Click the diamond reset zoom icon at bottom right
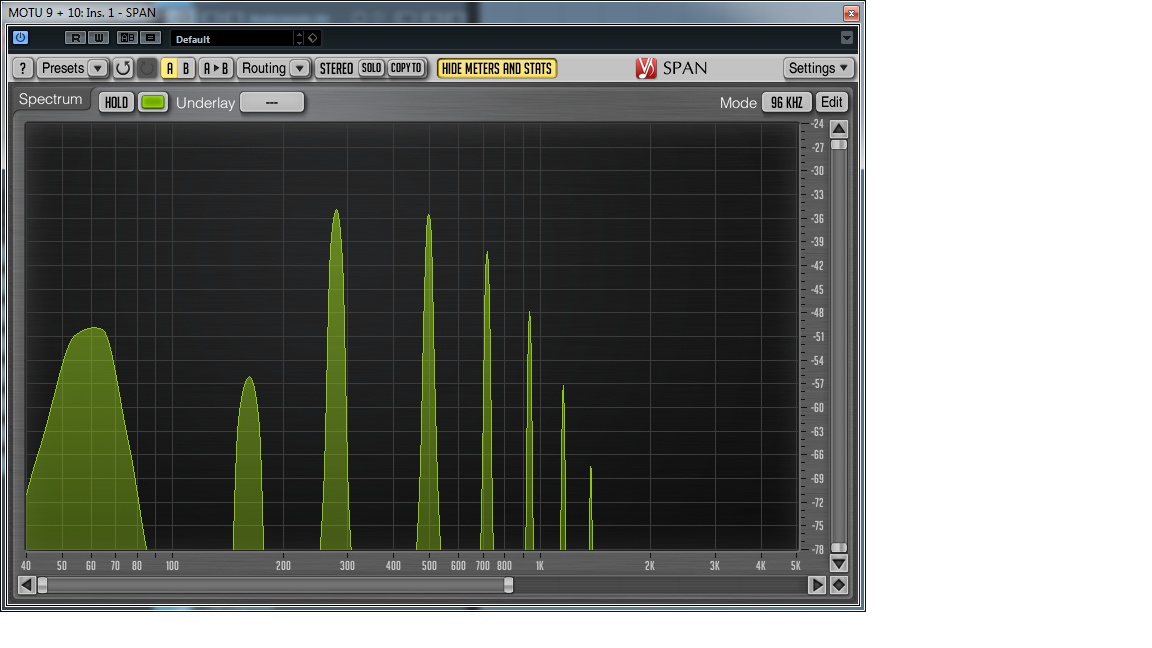The height and width of the screenshot is (648, 1152). click(838, 585)
